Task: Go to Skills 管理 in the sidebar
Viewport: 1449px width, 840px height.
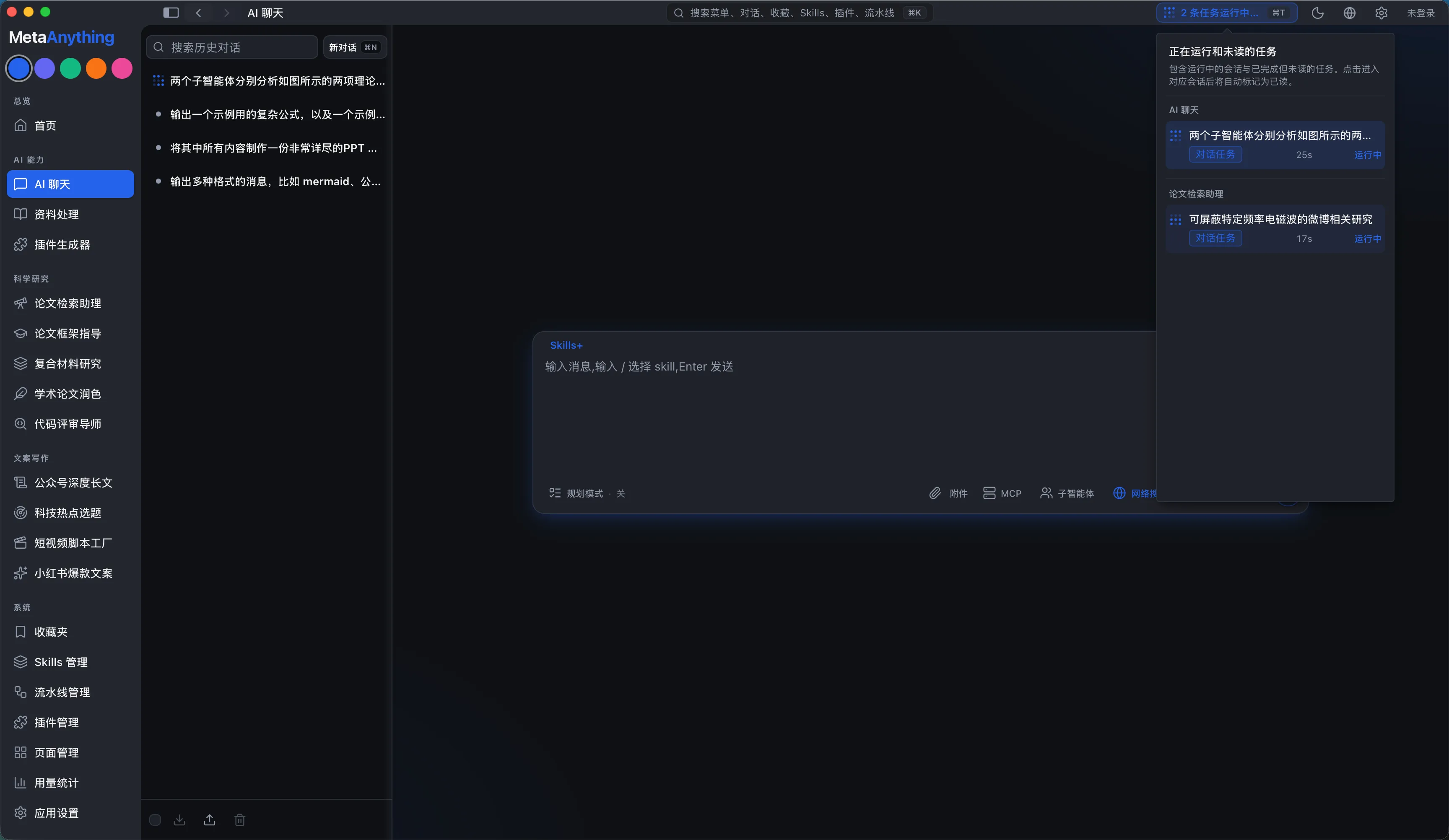Action: click(70, 662)
